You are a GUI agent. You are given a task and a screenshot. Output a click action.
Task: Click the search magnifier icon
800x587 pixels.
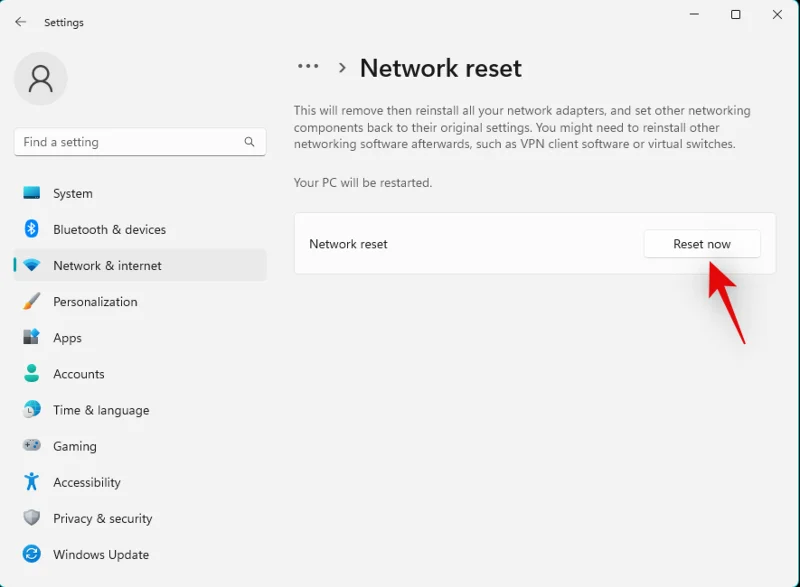250,142
